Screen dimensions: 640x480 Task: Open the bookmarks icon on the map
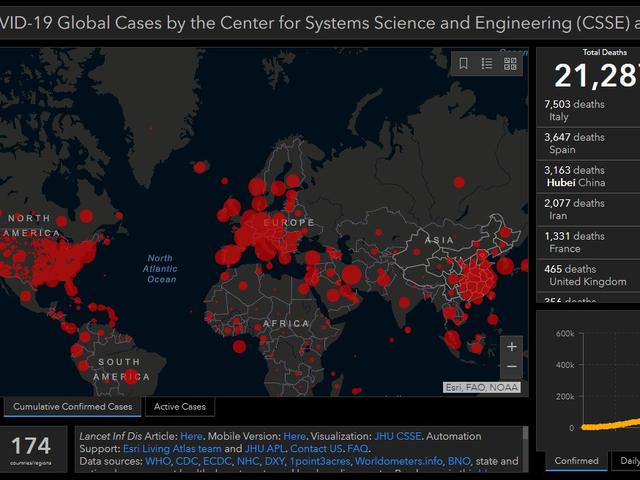coord(463,63)
